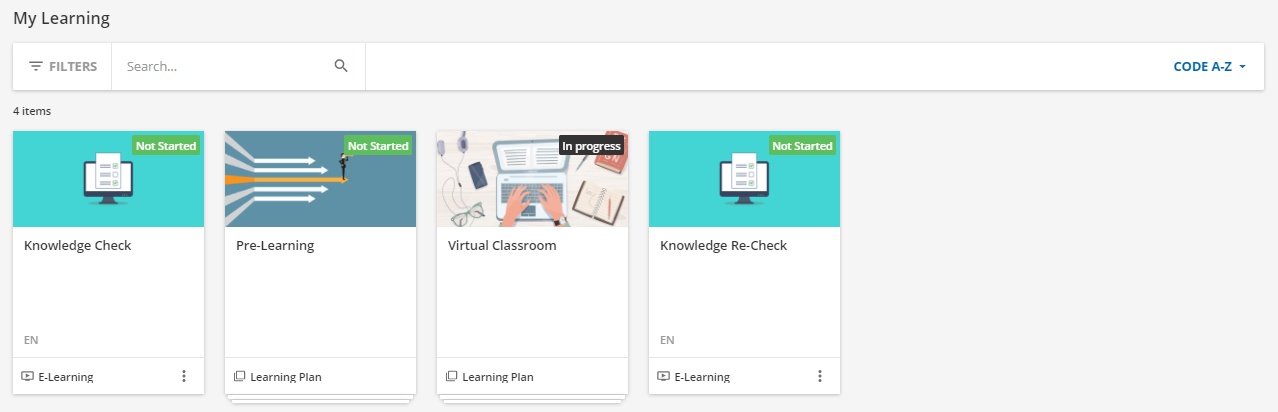Click the Pre-Learning title link

coord(275,246)
